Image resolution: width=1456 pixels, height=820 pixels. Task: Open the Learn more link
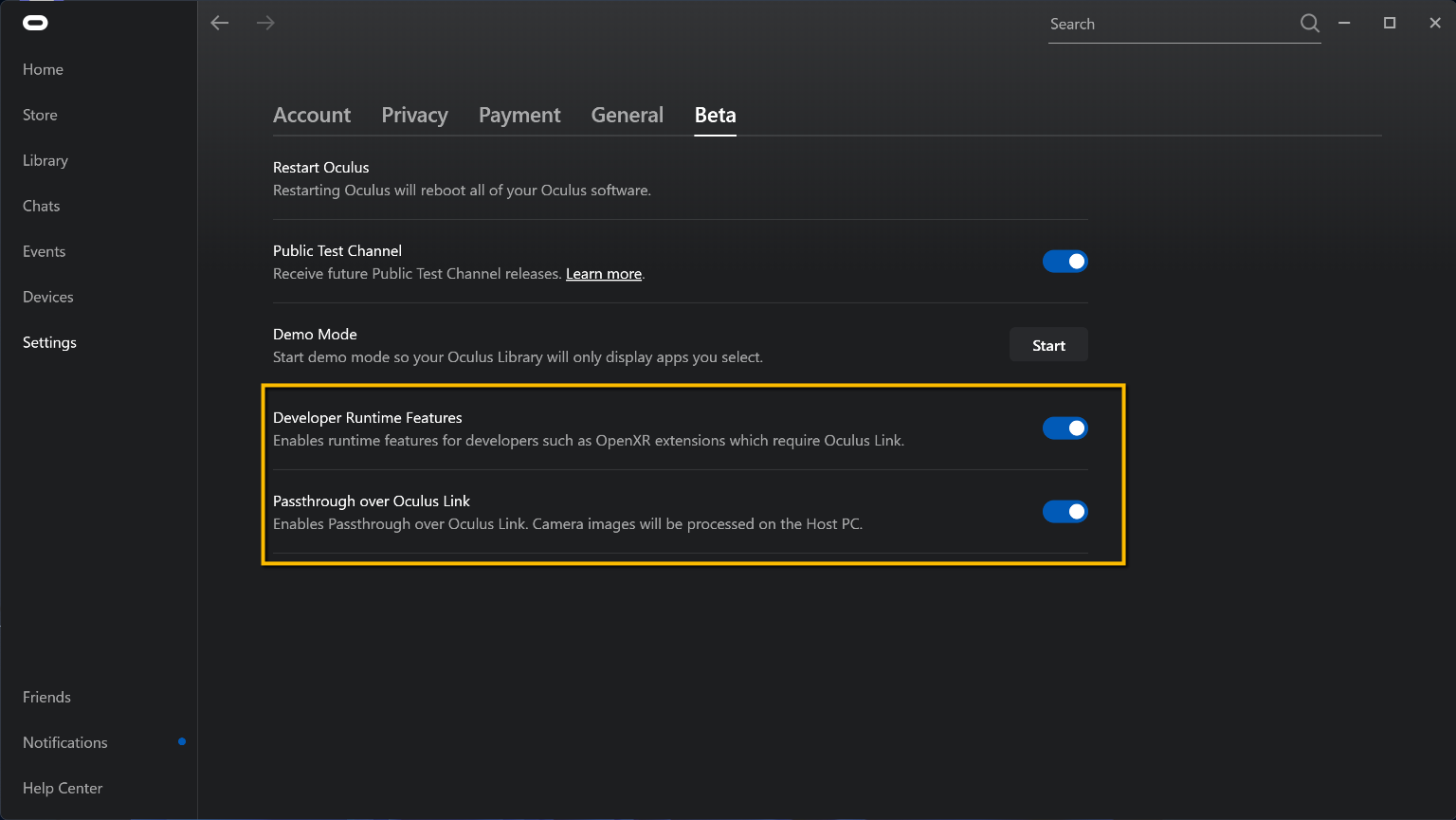pyautogui.click(x=604, y=274)
